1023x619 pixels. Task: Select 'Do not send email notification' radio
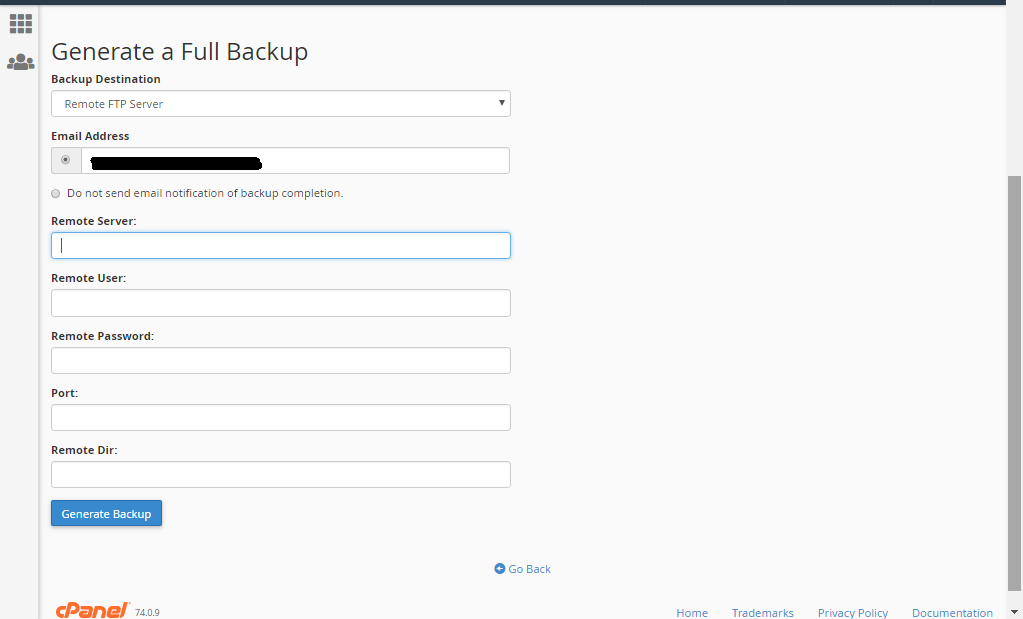(55, 194)
